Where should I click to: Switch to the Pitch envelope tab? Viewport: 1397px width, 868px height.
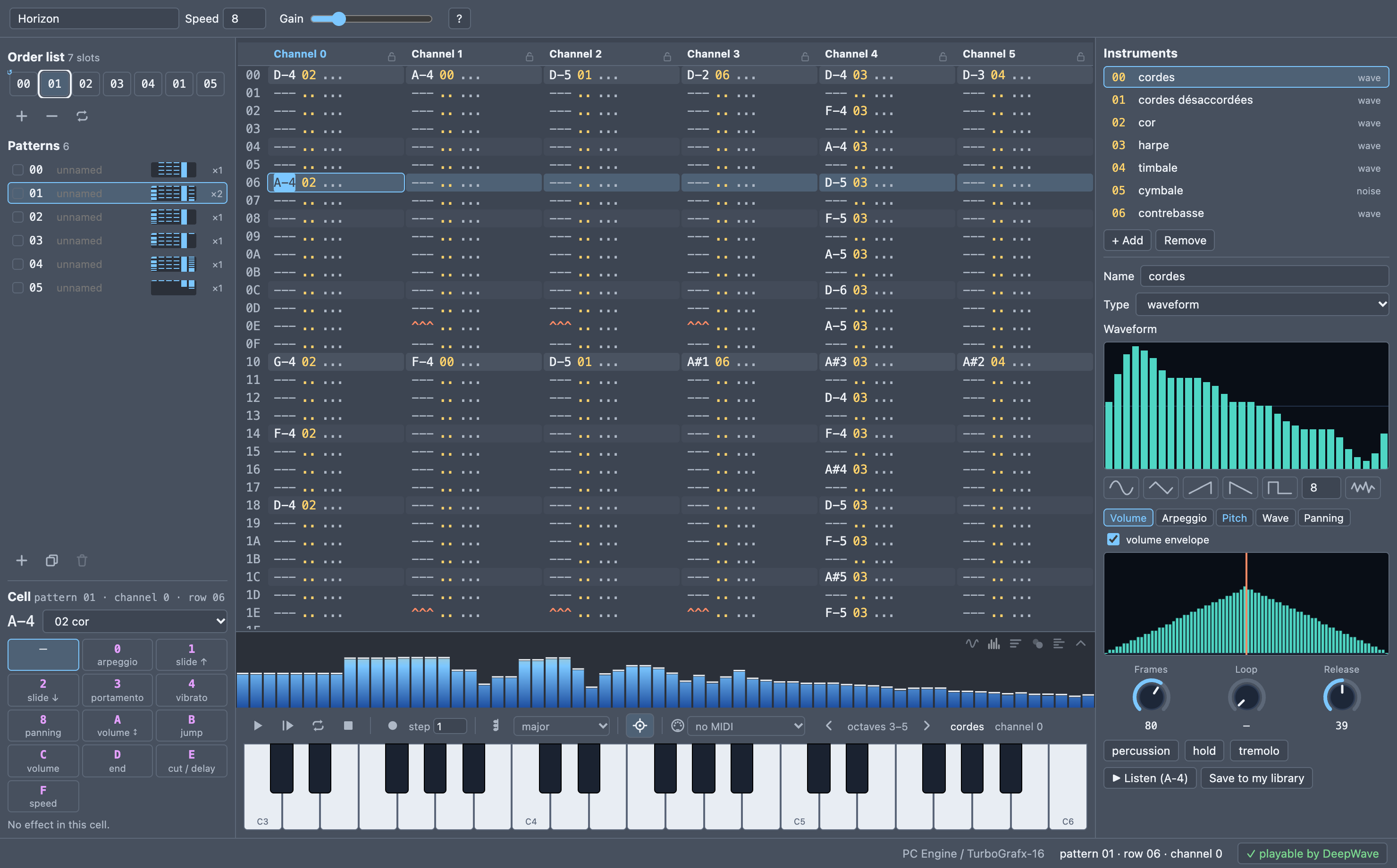[x=1234, y=518]
